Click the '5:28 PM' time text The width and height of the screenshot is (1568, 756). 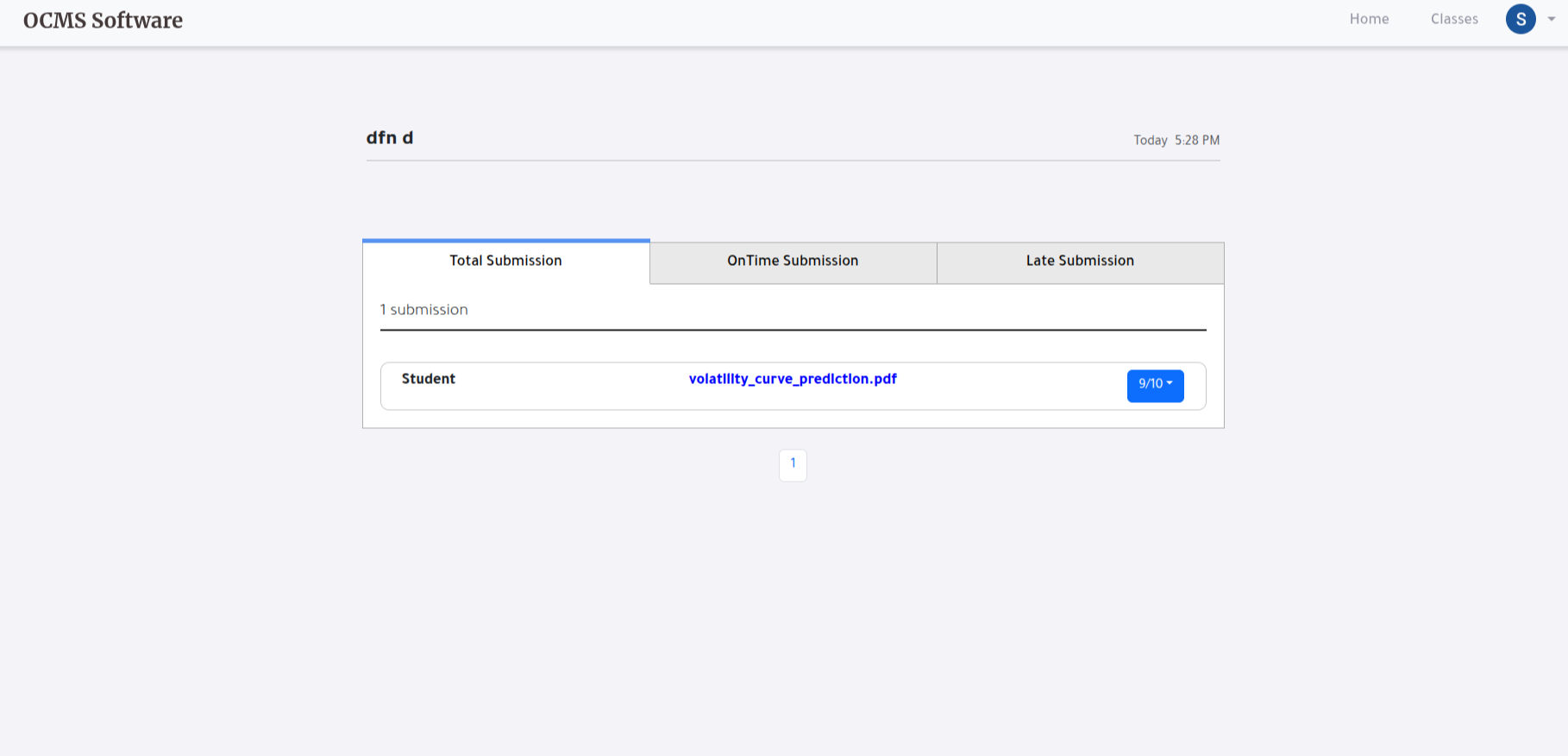pyautogui.click(x=1197, y=140)
